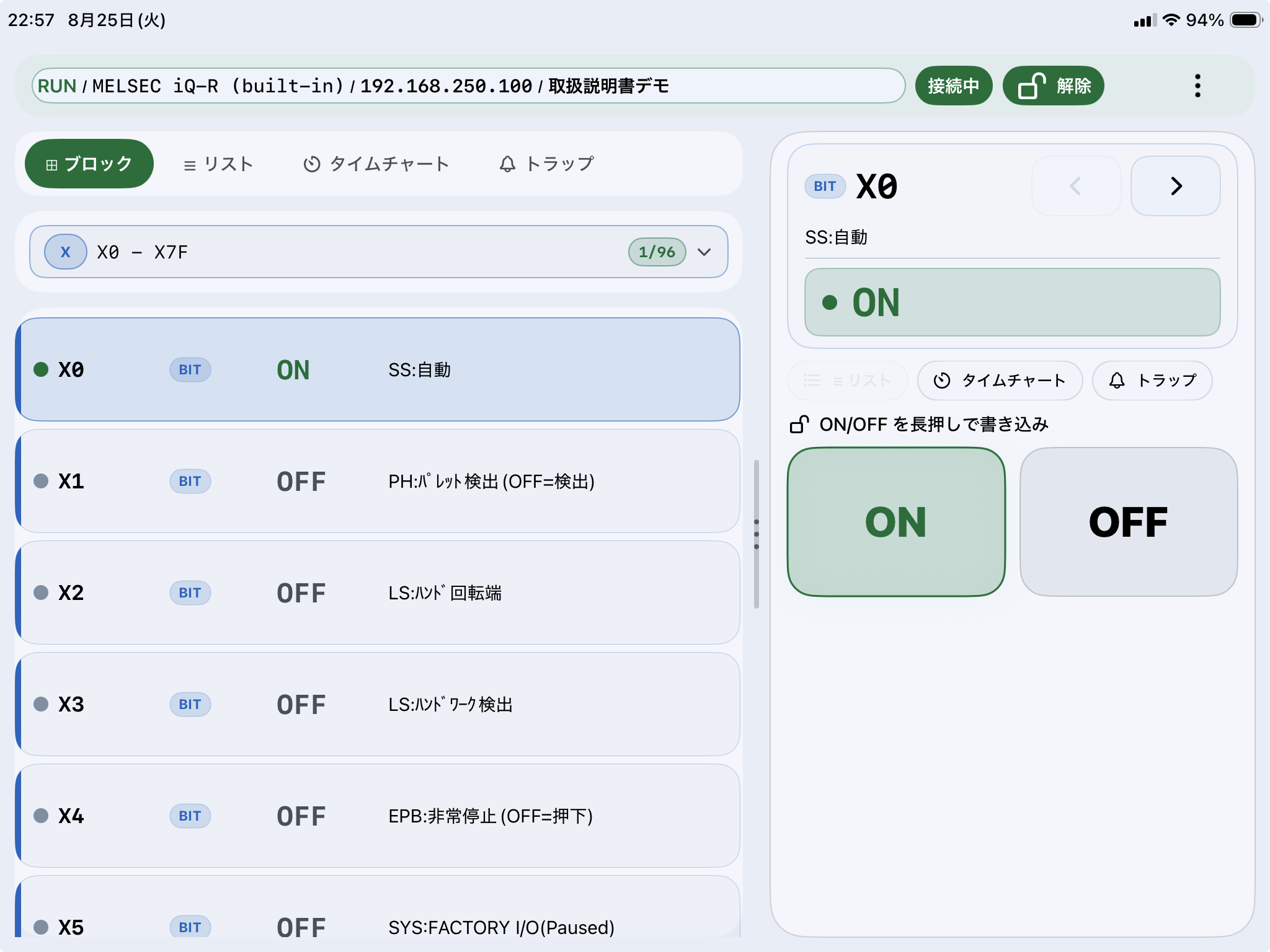Select the X5 SYS:FACTORY I/O row

pos(378,907)
